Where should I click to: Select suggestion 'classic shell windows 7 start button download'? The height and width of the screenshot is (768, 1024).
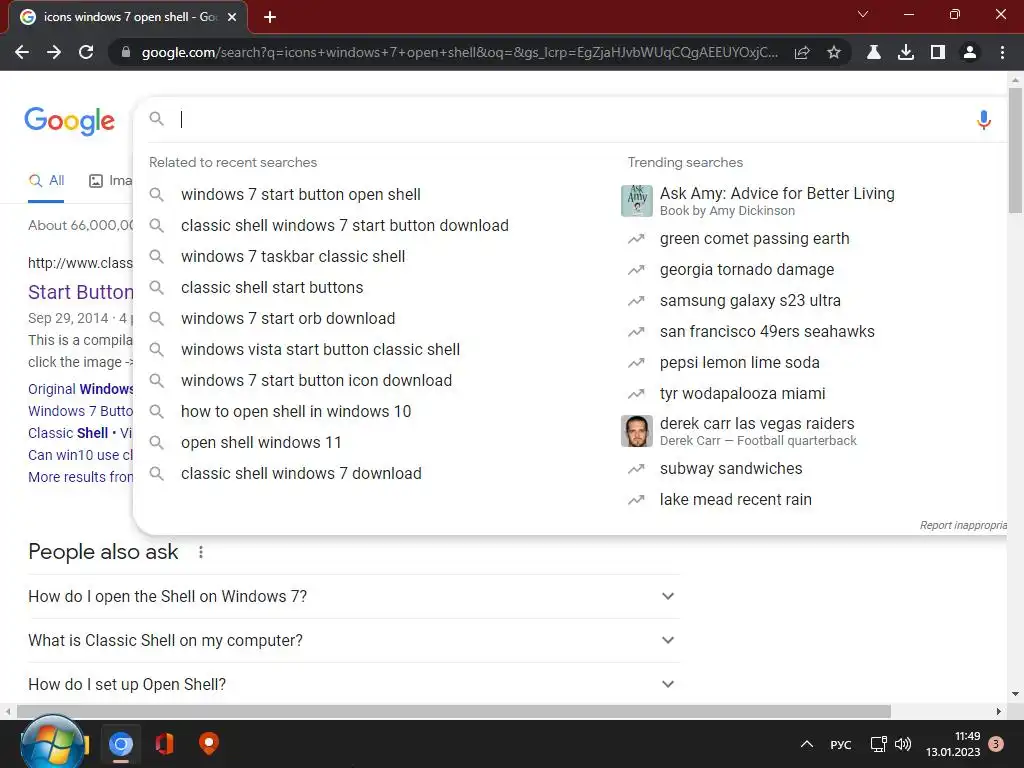(345, 225)
